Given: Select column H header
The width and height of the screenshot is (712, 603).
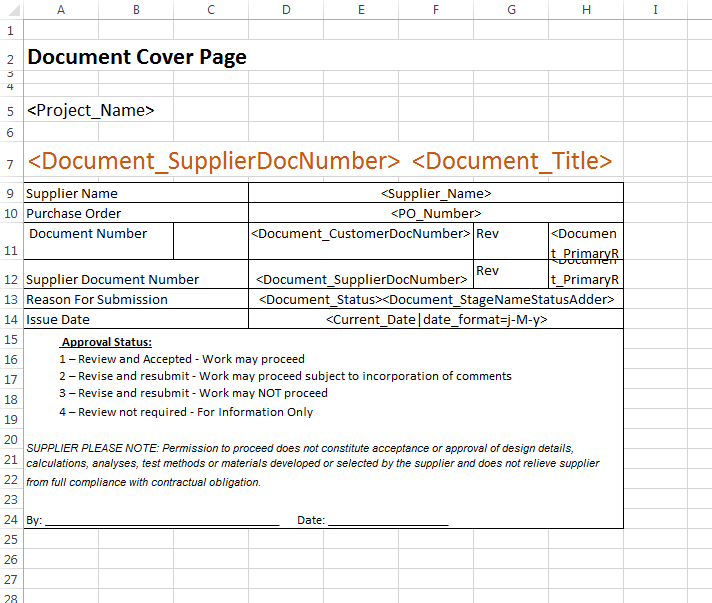Looking at the screenshot, I should pyautogui.click(x=586, y=10).
